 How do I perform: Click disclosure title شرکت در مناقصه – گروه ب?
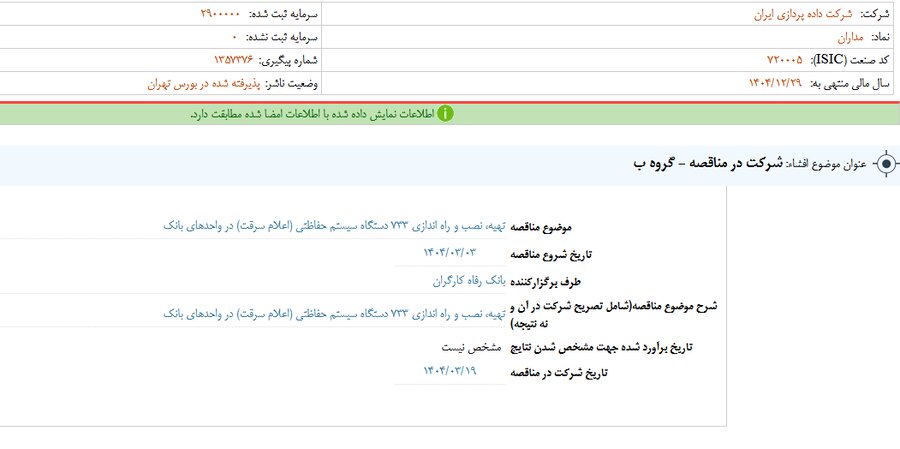click(708, 164)
